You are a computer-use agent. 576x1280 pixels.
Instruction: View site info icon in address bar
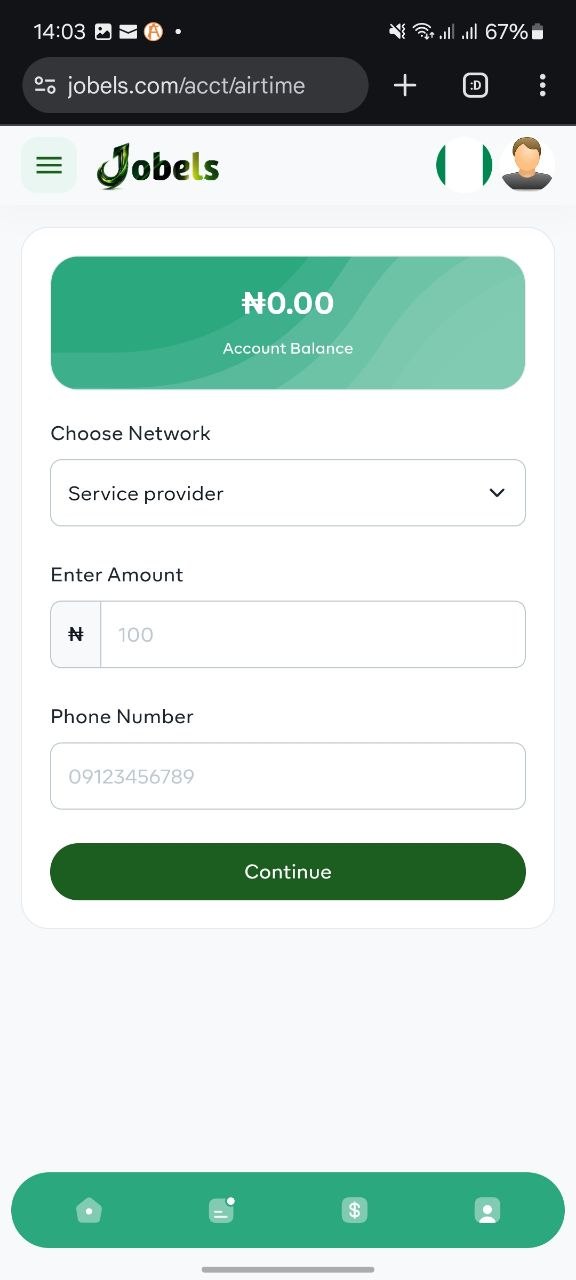(45, 85)
